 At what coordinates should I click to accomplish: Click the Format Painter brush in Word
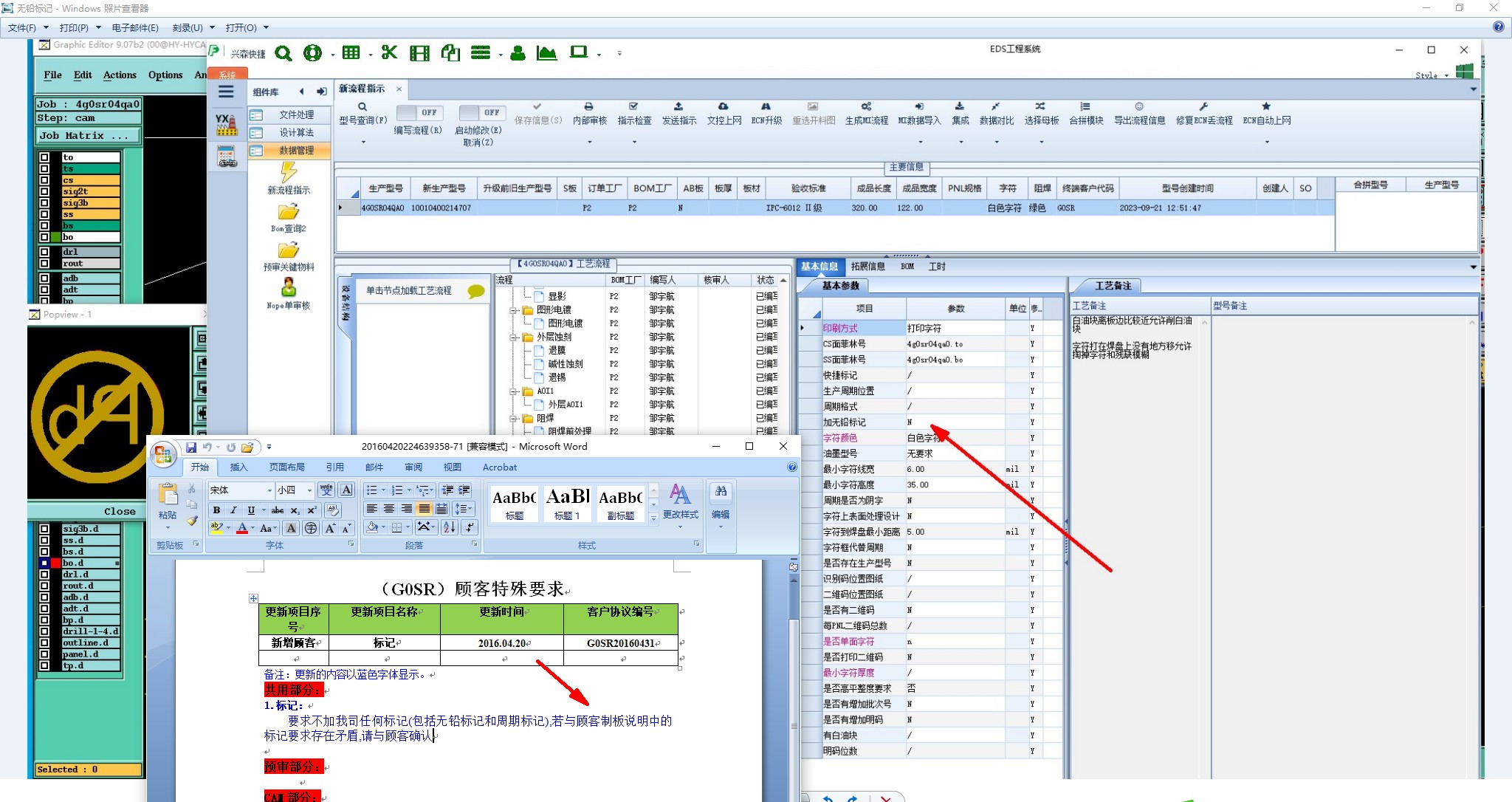(x=192, y=521)
